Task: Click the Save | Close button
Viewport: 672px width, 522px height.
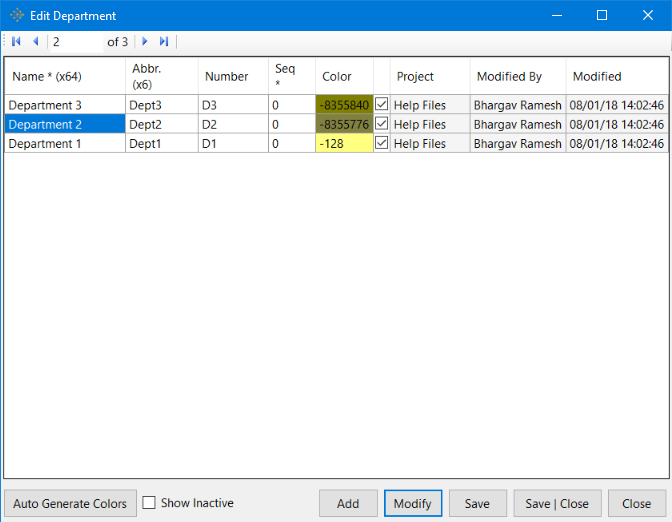Action: coord(557,503)
